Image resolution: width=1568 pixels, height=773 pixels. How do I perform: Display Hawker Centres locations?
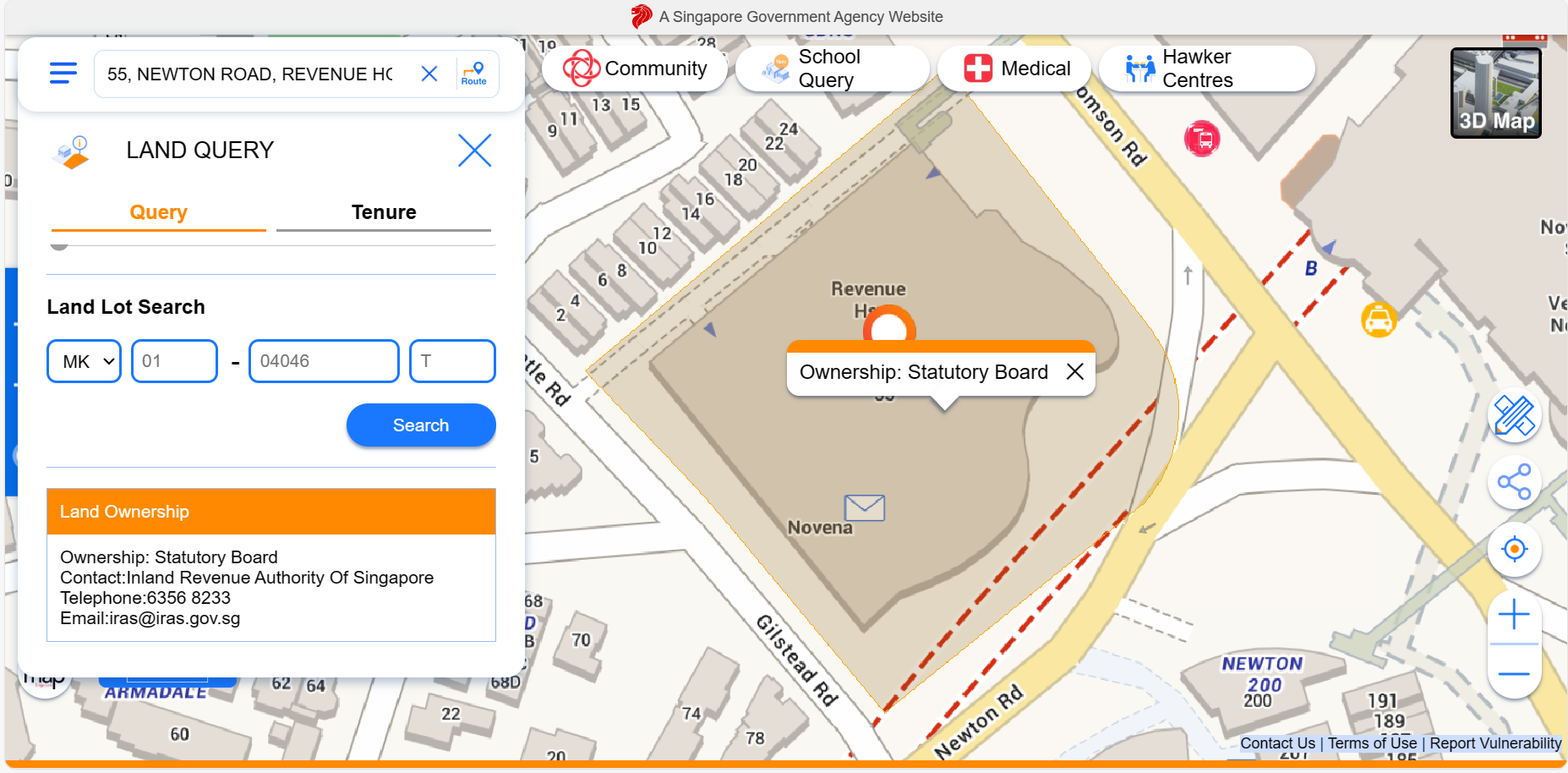(x=1207, y=68)
